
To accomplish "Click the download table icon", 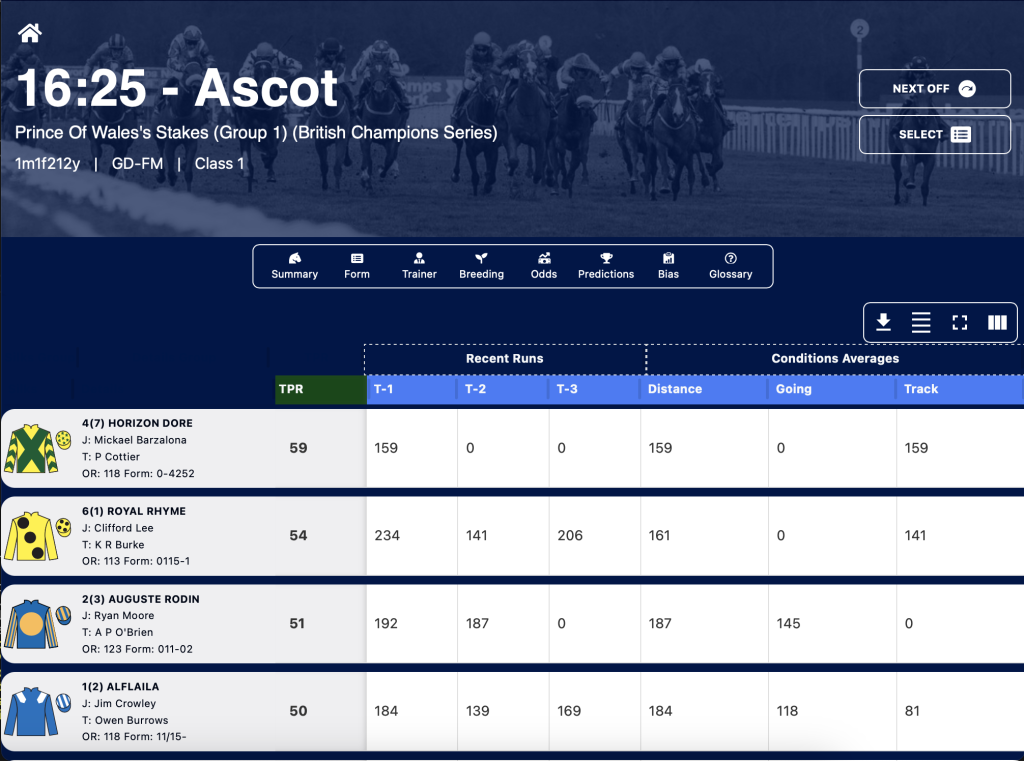I will click(883, 322).
